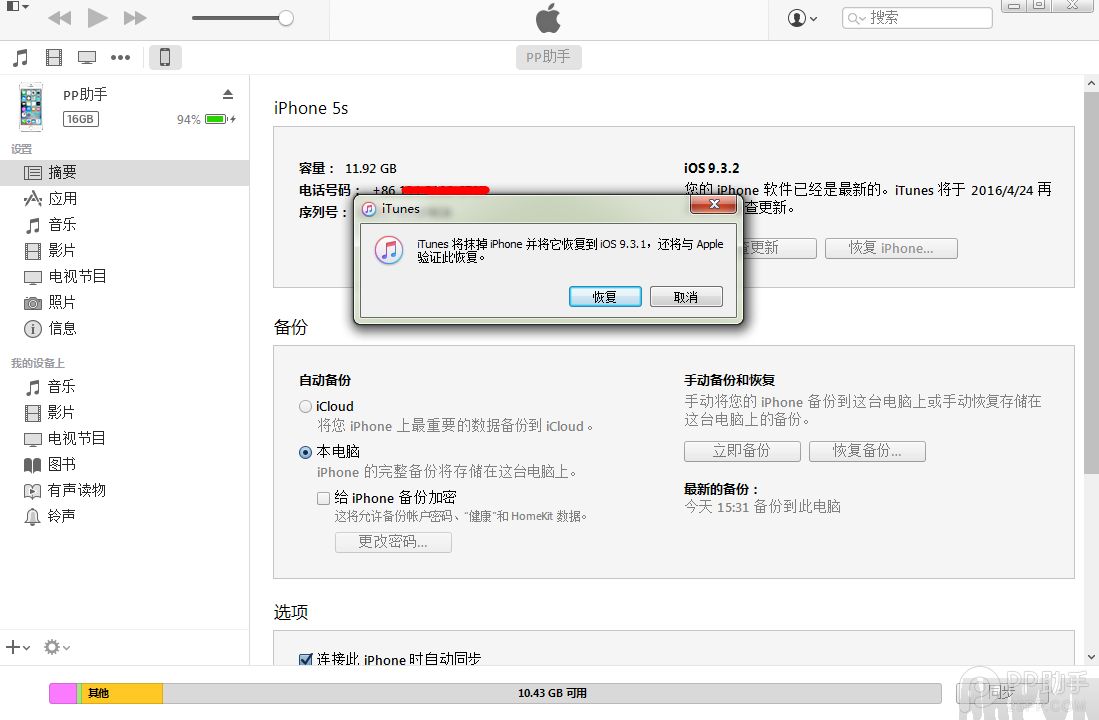Switch to the 信息 section in the sidebar
The height and width of the screenshot is (720, 1099).
tap(56, 329)
